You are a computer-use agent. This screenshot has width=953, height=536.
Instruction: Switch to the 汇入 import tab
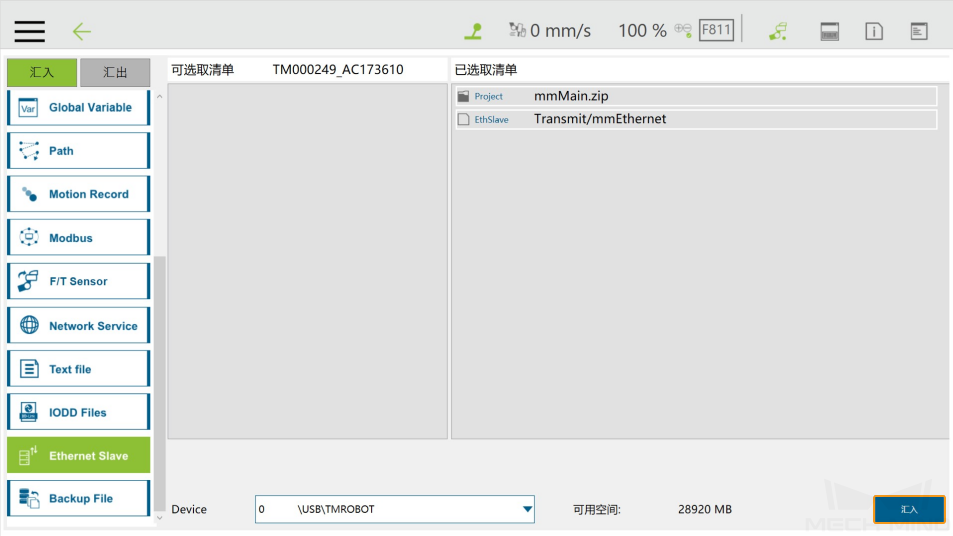coord(42,72)
